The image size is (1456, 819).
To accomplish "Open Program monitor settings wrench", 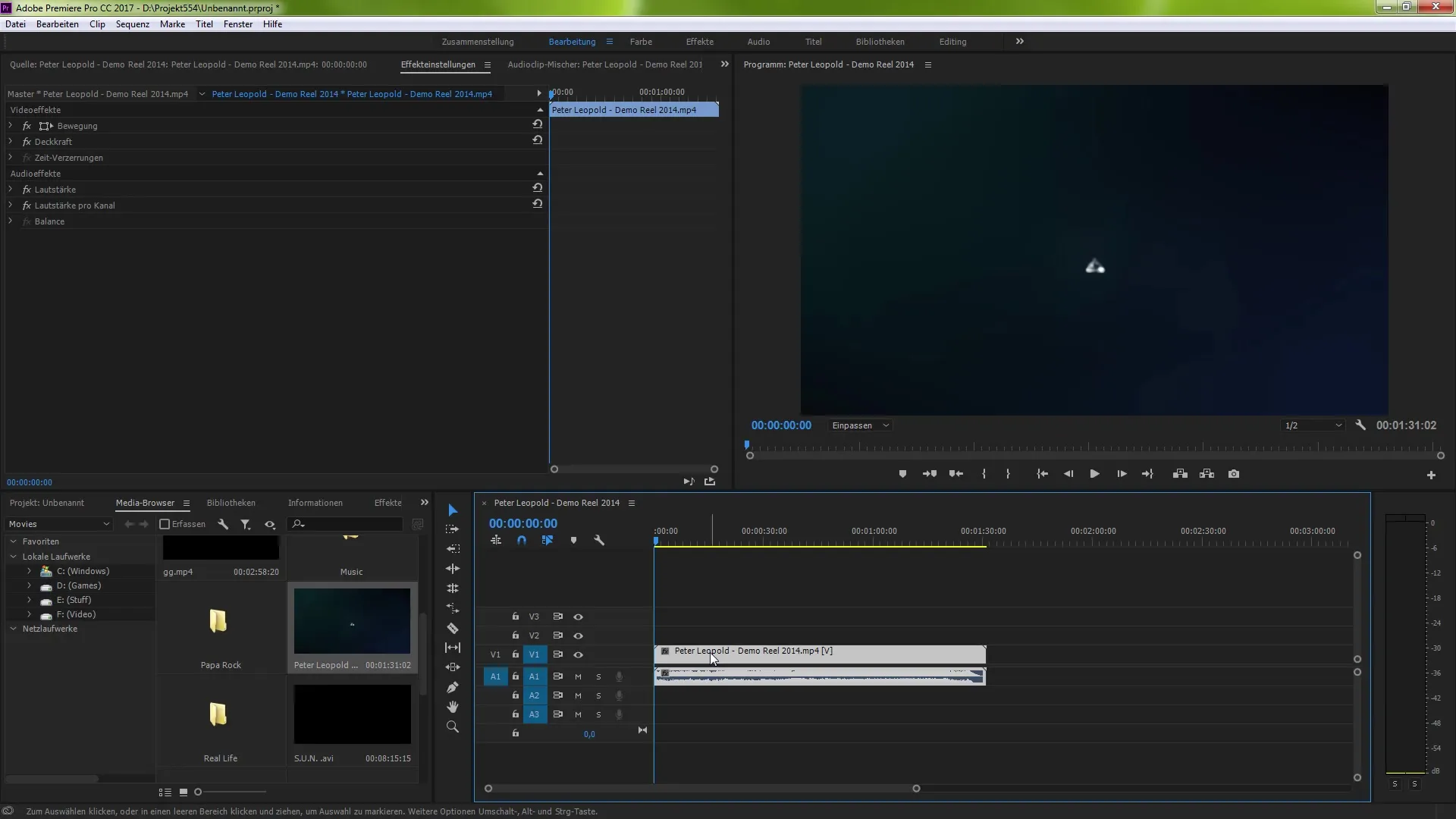I will (1360, 425).
